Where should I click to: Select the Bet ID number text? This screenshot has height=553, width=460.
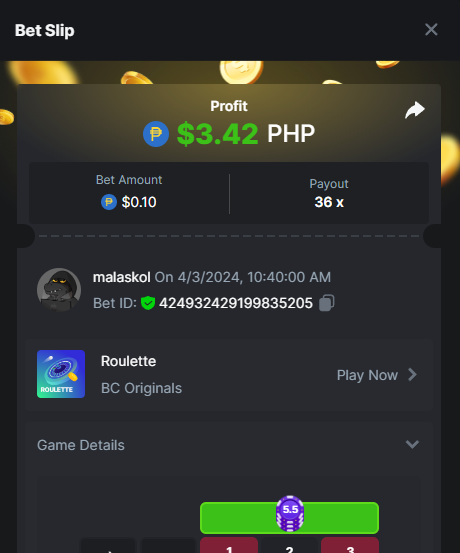click(236, 303)
